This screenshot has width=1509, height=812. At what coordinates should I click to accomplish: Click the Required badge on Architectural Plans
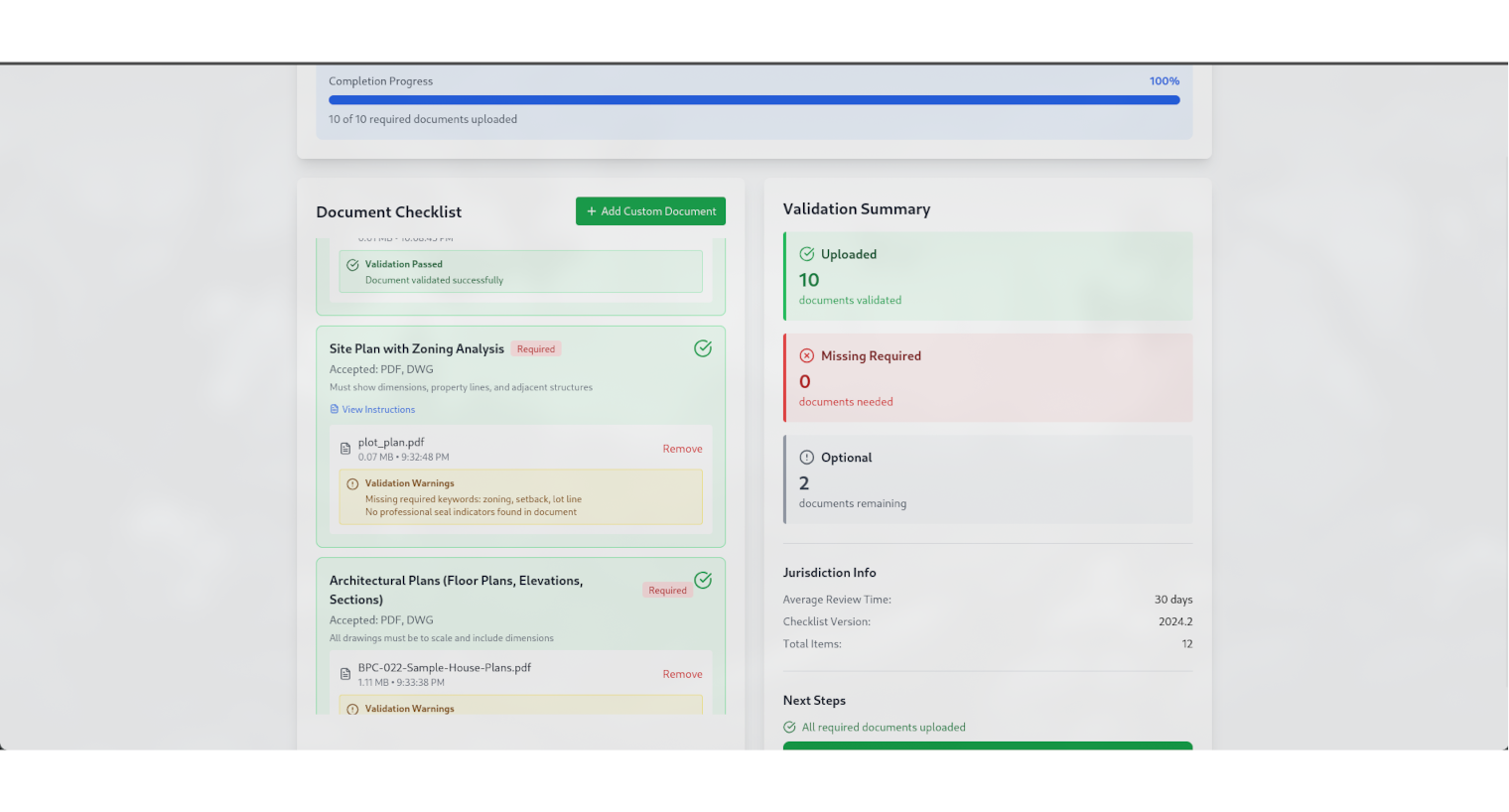(667, 591)
